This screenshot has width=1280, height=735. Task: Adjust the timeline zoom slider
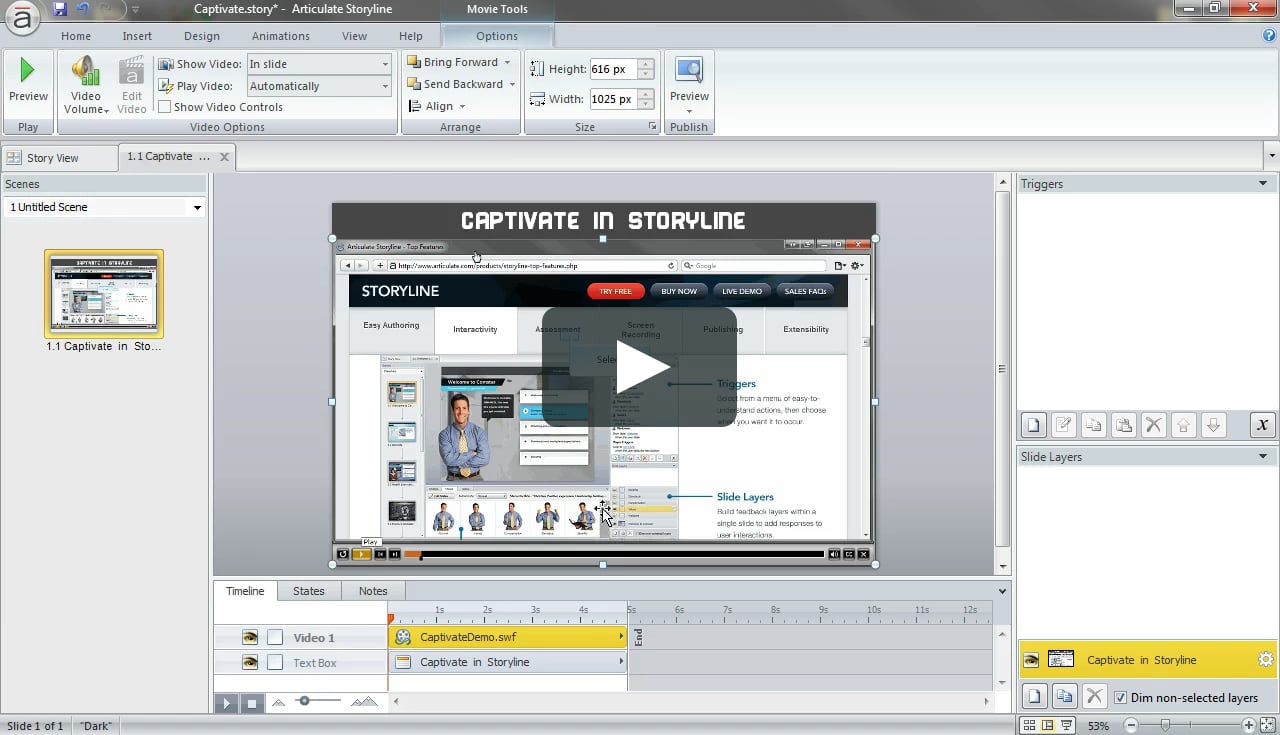pyautogui.click(x=305, y=701)
